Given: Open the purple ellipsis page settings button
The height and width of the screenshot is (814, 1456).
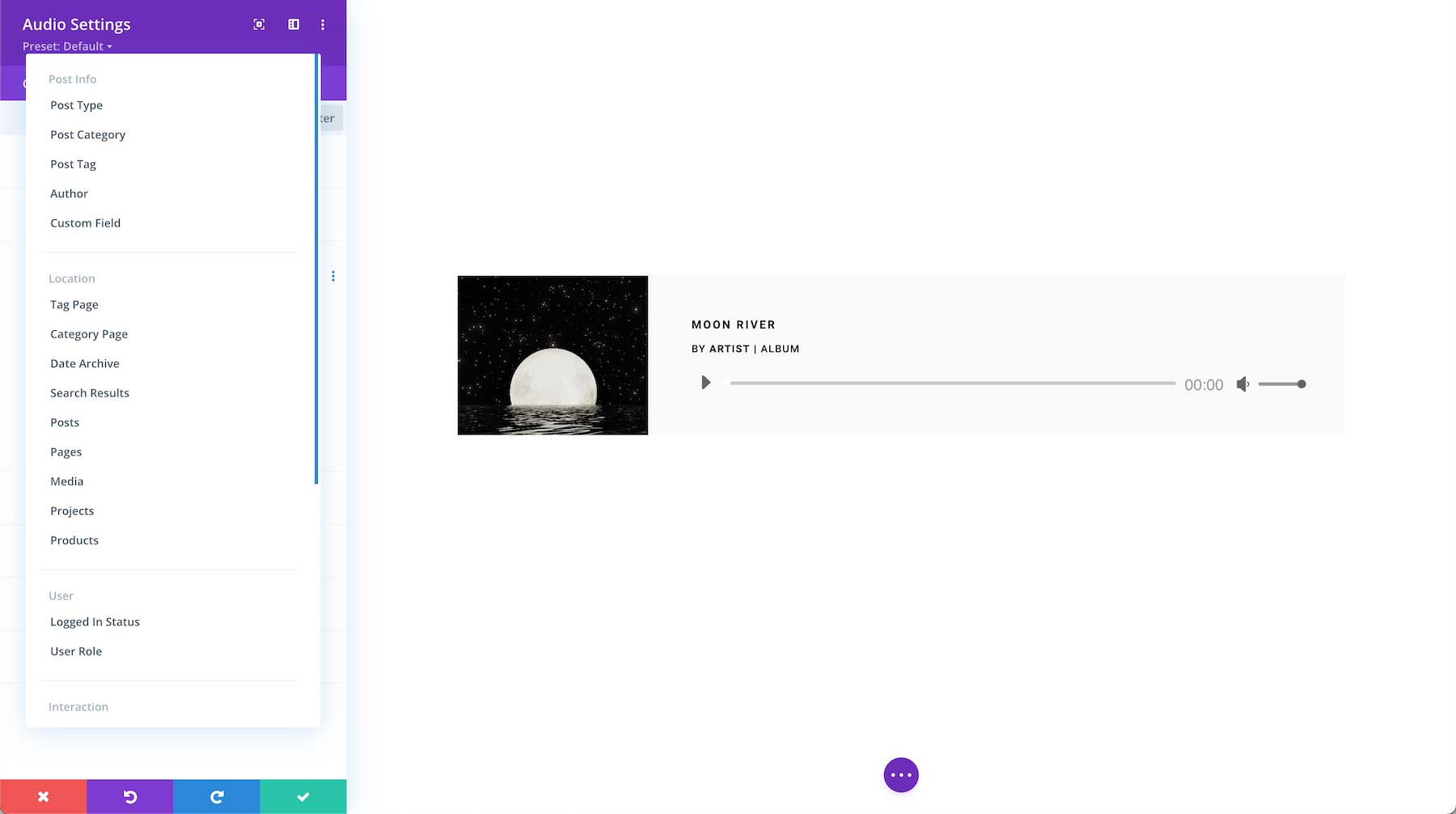Looking at the screenshot, I should click(x=901, y=774).
